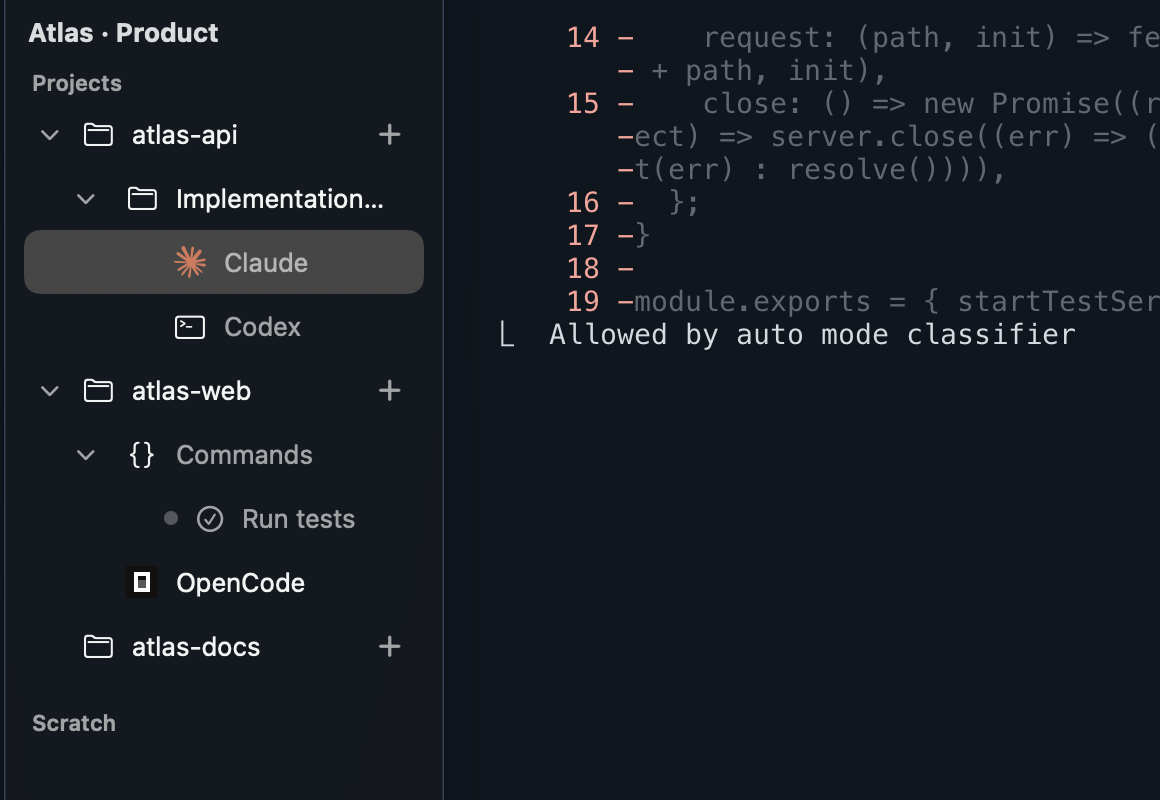Click the status dot beside Run tests

coord(171,518)
